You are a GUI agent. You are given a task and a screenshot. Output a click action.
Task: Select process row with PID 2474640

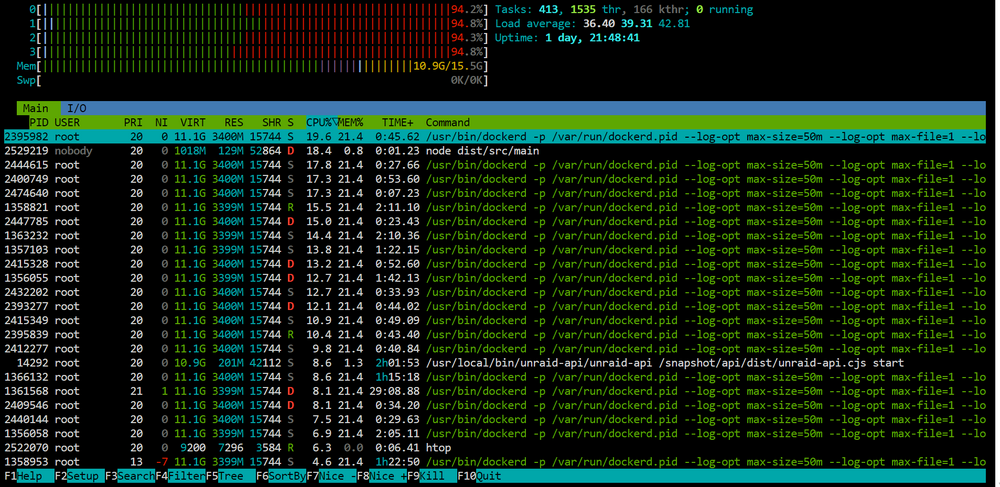click(496, 193)
